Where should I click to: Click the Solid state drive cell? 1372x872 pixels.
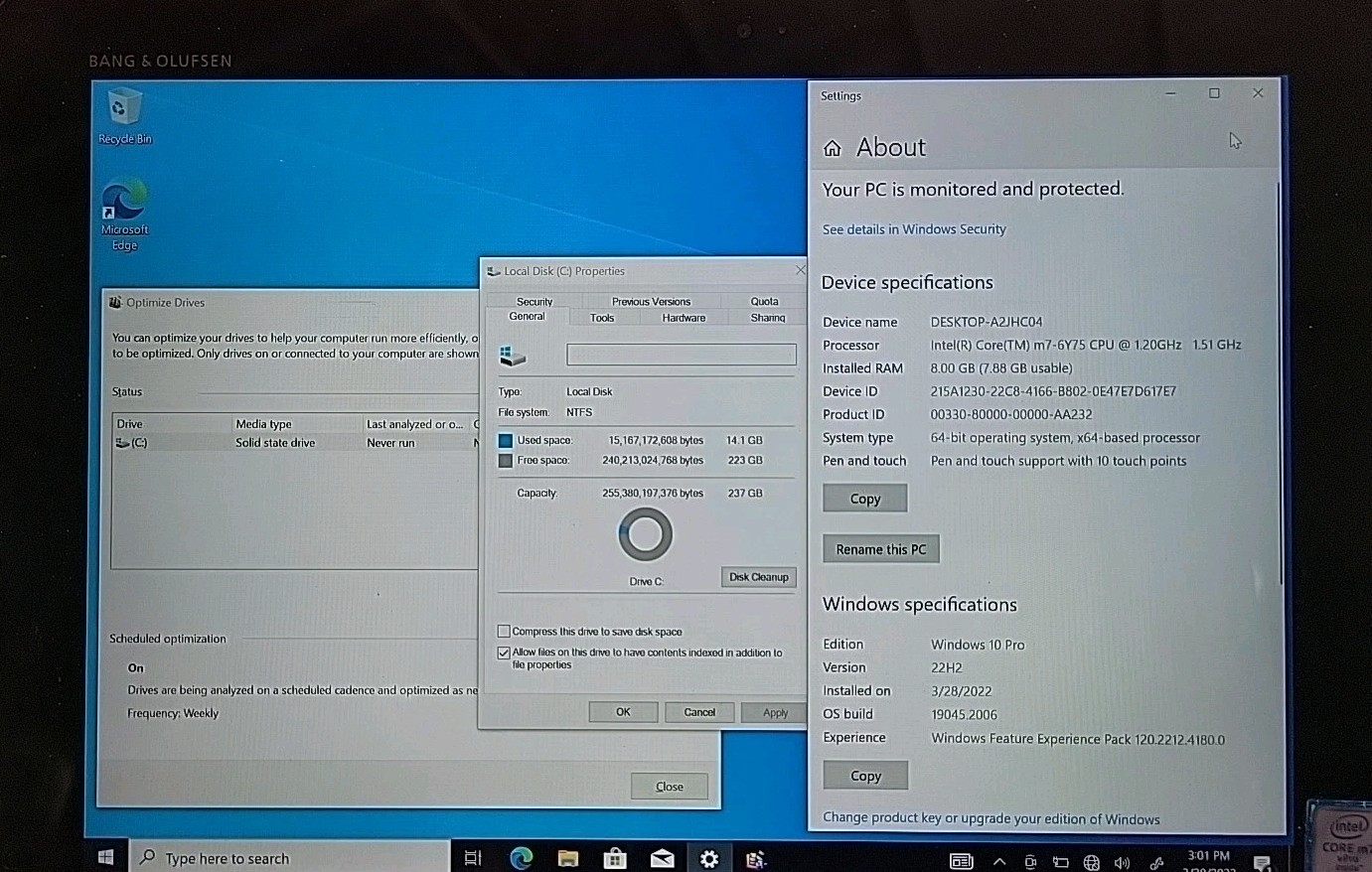(275, 443)
